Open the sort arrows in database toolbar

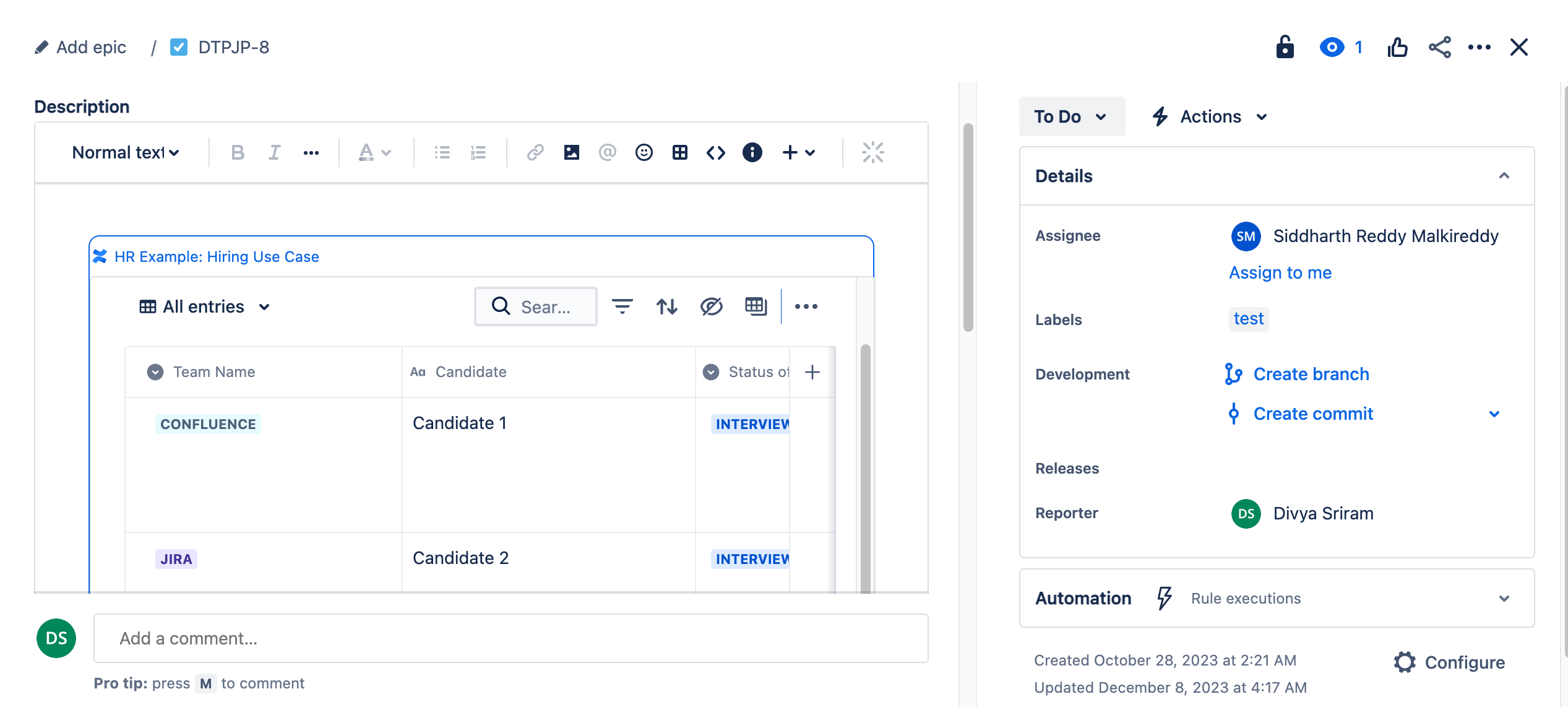click(667, 306)
